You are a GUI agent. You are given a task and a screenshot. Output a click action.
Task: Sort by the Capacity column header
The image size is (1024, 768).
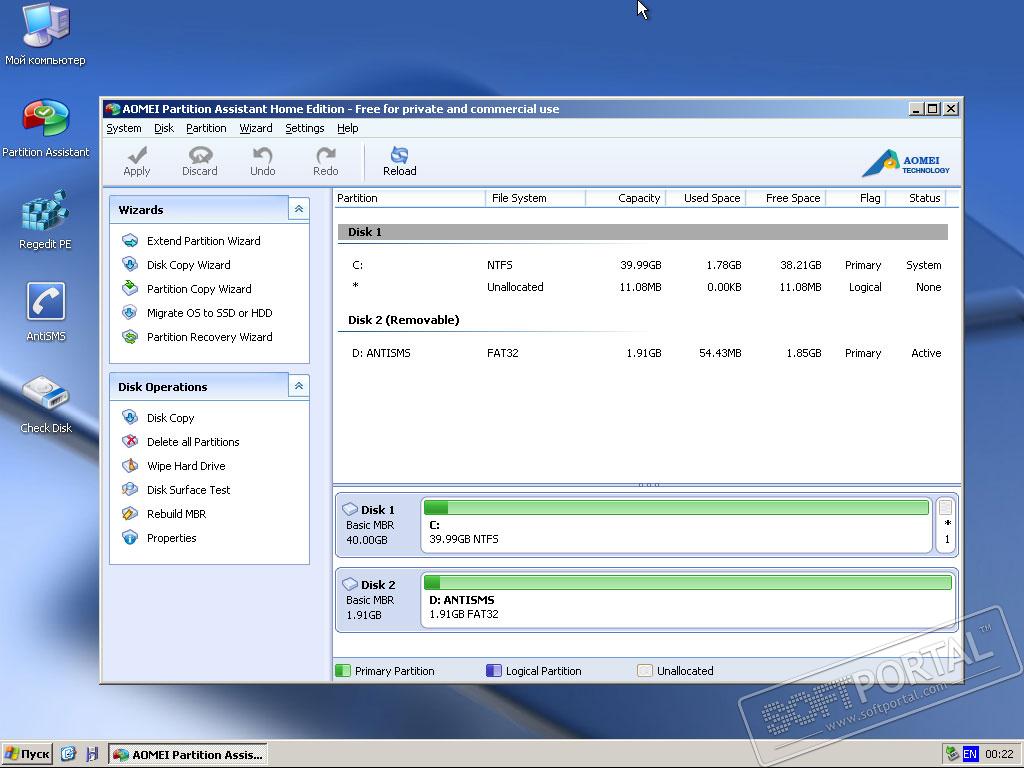[638, 198]
